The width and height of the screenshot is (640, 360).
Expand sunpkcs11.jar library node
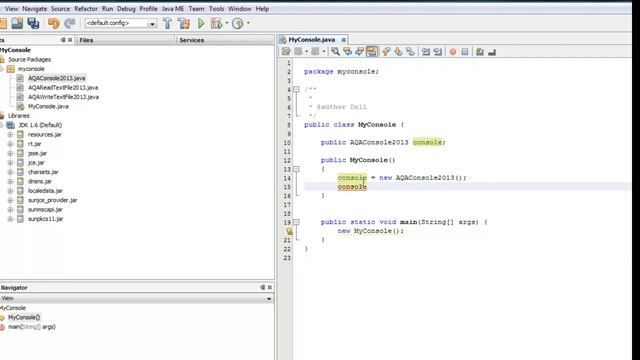pyautogui.click(x=10, y=219)
